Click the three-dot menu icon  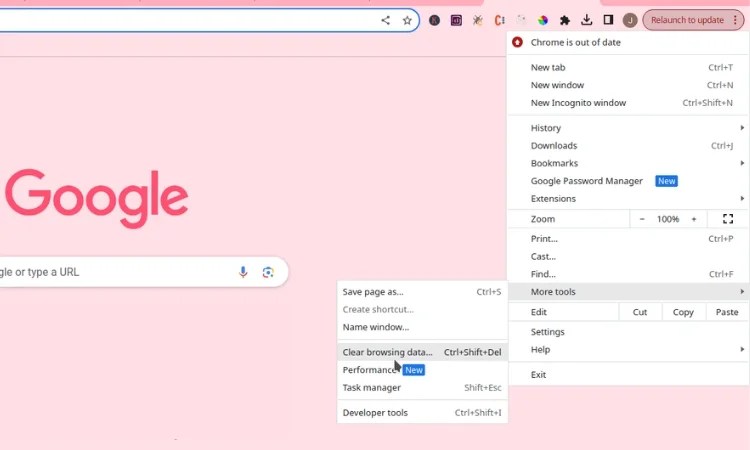[x=735, y=20]
